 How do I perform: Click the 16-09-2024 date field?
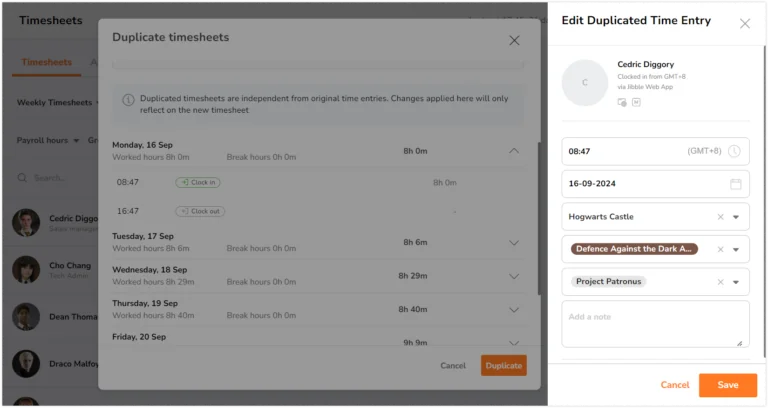655,184
